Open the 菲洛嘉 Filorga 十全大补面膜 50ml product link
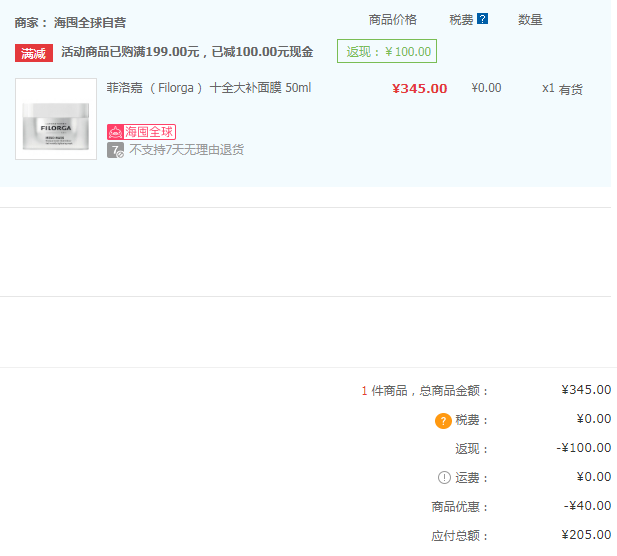Image resolution: width=617 pixels, height=556 pixels. tap(209, 88)
